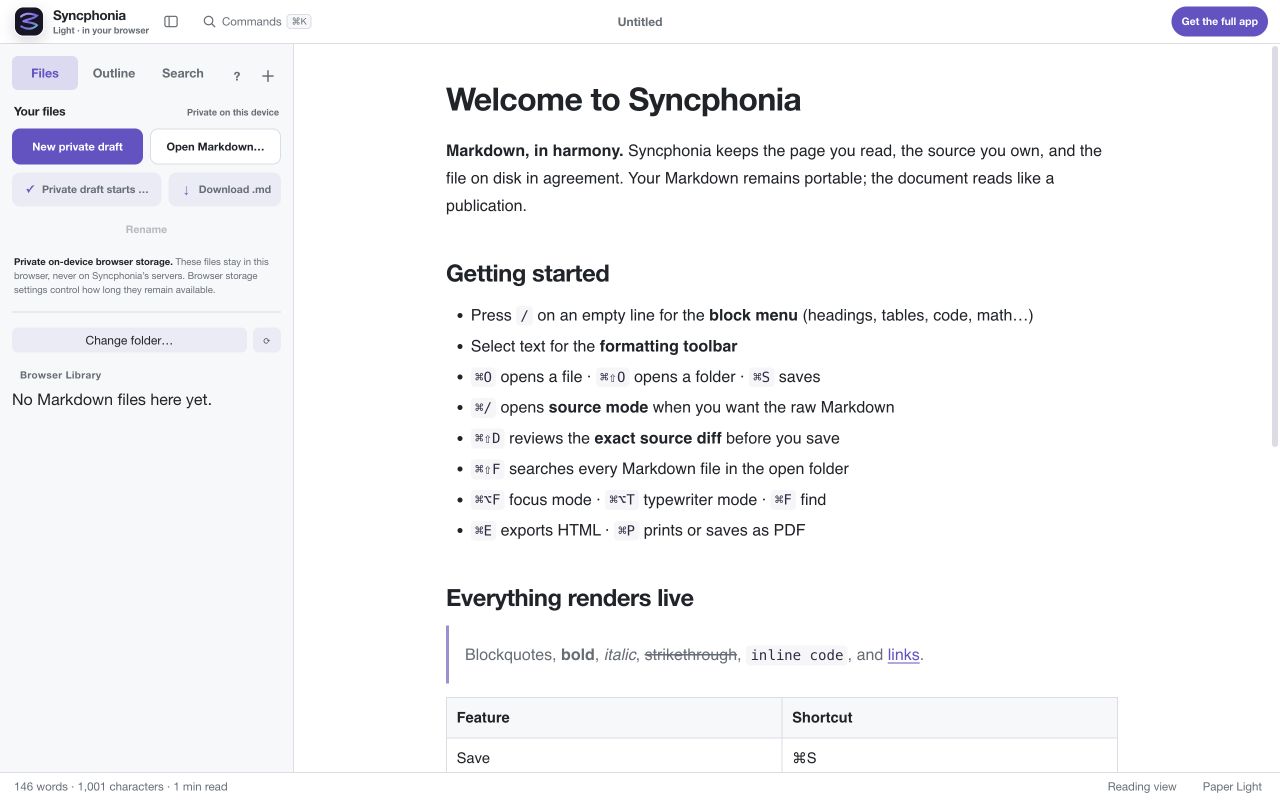Click the Welcome to Syncphonia heading
Screen dimensions: 1280x800
tap(623, 99)
